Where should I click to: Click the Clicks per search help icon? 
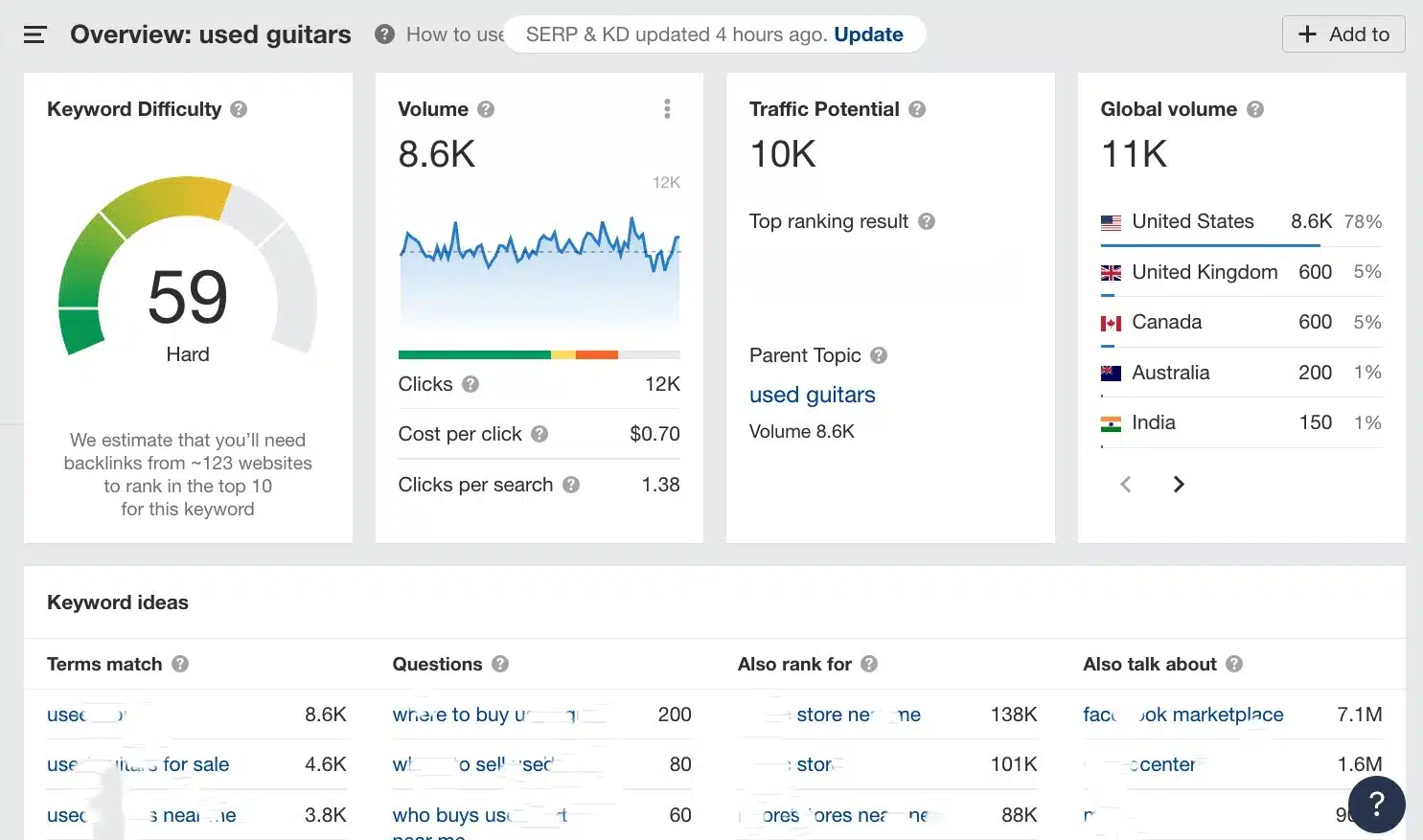click(572, 485)
